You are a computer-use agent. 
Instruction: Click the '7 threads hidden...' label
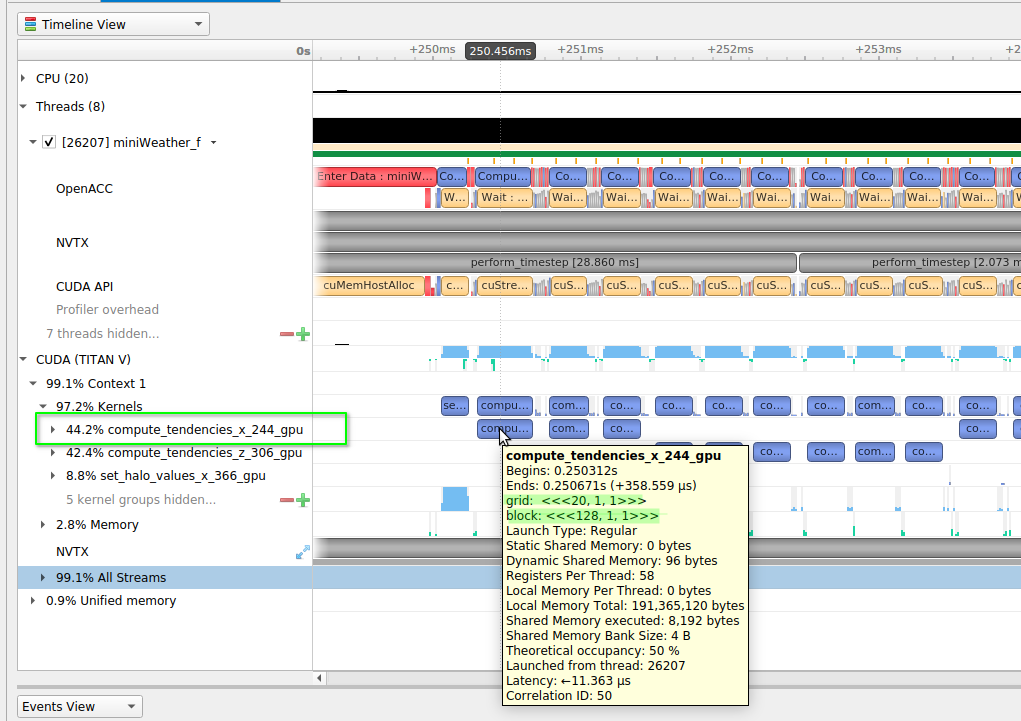coord(102,334)
